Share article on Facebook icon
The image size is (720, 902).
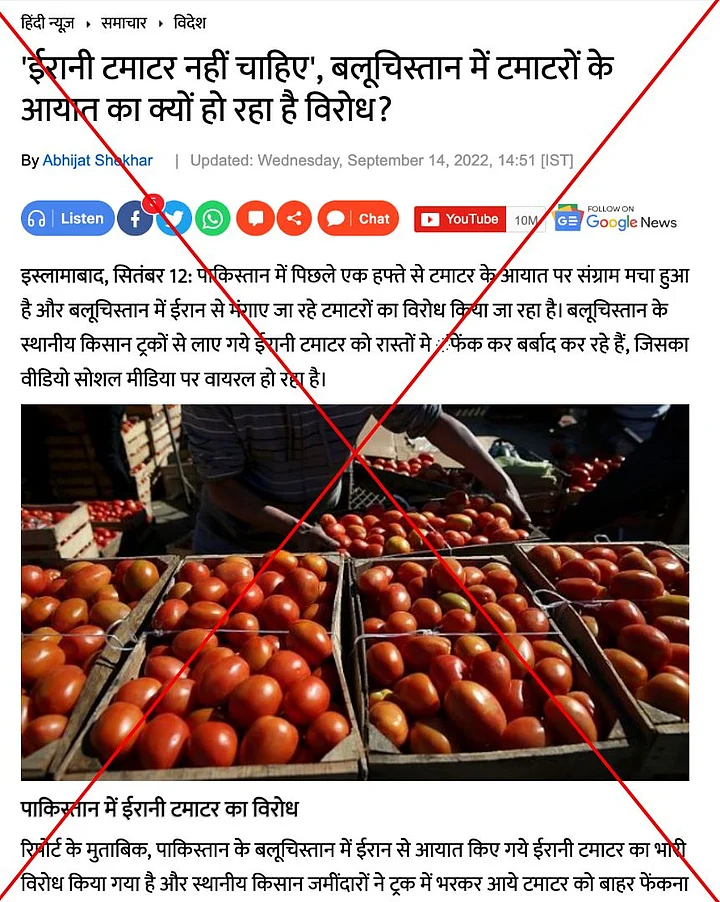135,219
